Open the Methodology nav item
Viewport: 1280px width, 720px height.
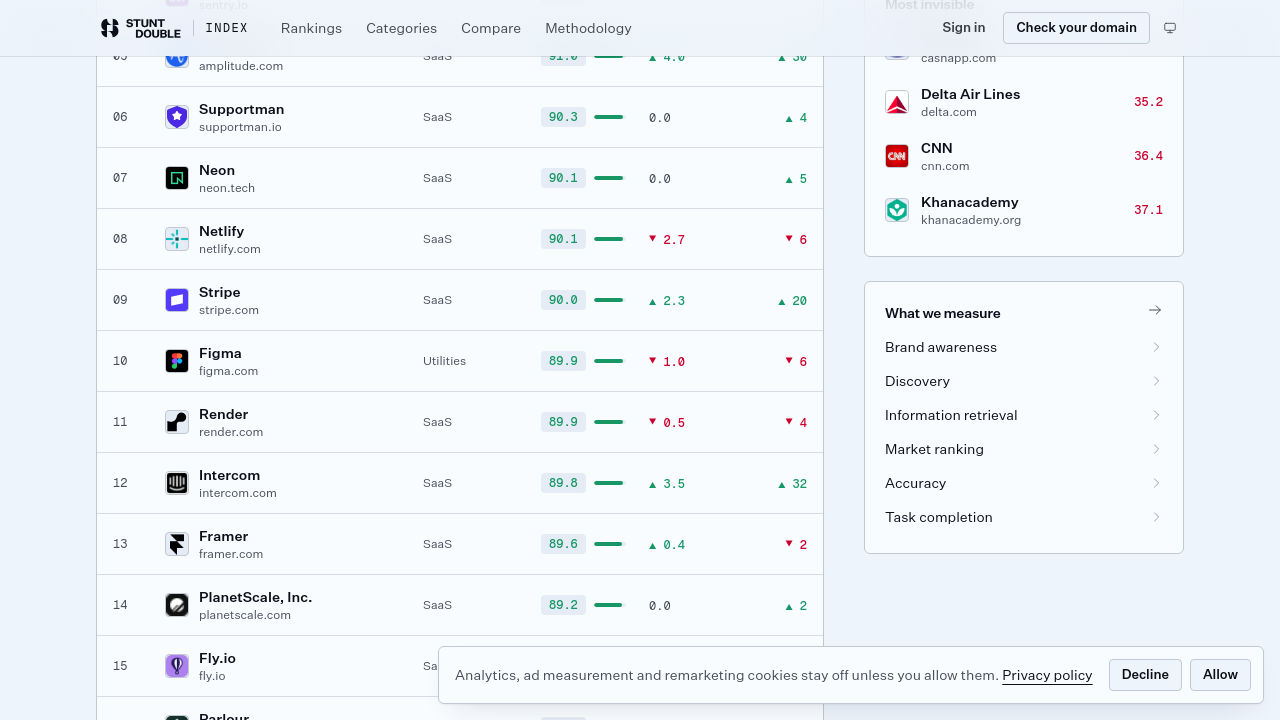(588, 28)
